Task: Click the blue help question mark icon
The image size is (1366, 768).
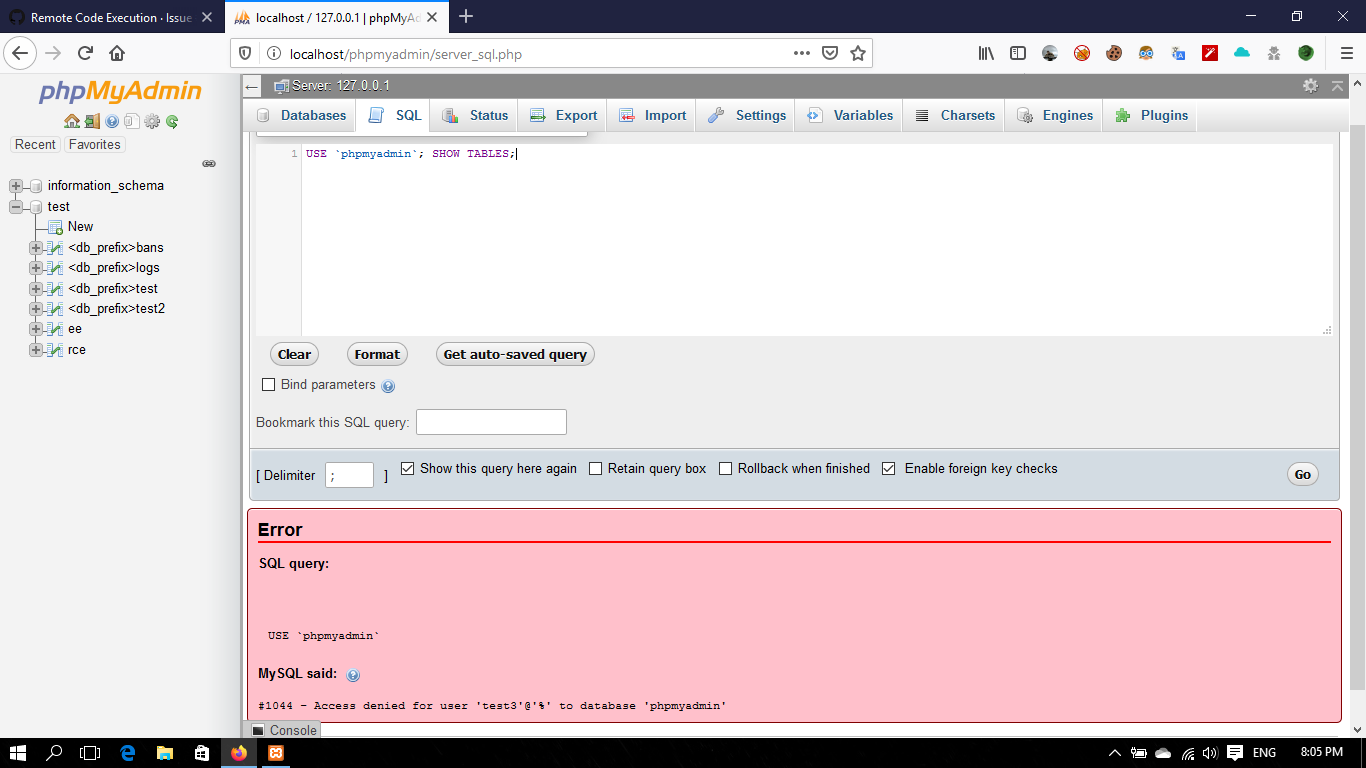Action: pos(112,121)
